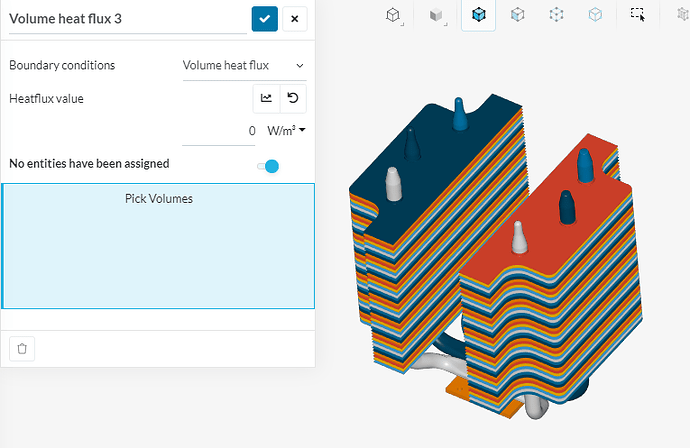Select the gray shaded cube render mode

coord(436,15)
